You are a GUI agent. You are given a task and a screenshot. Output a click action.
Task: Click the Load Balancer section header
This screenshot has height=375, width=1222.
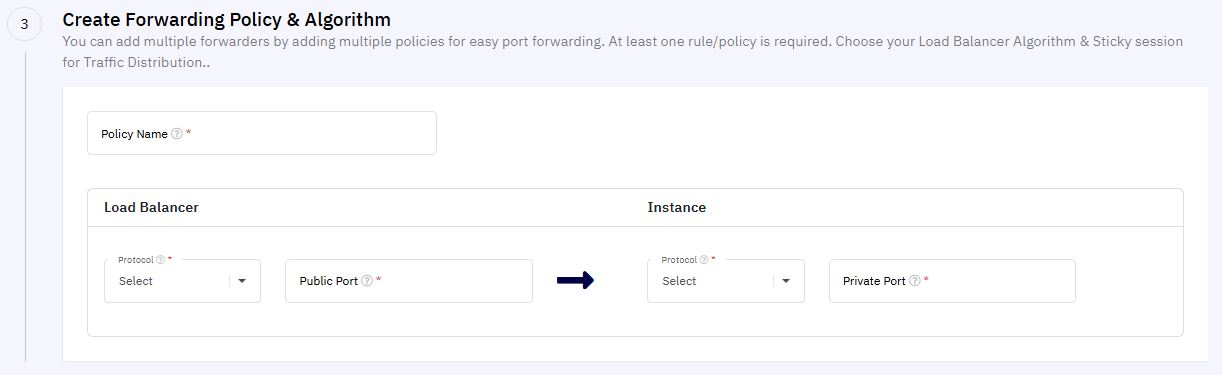click(151, 207)
